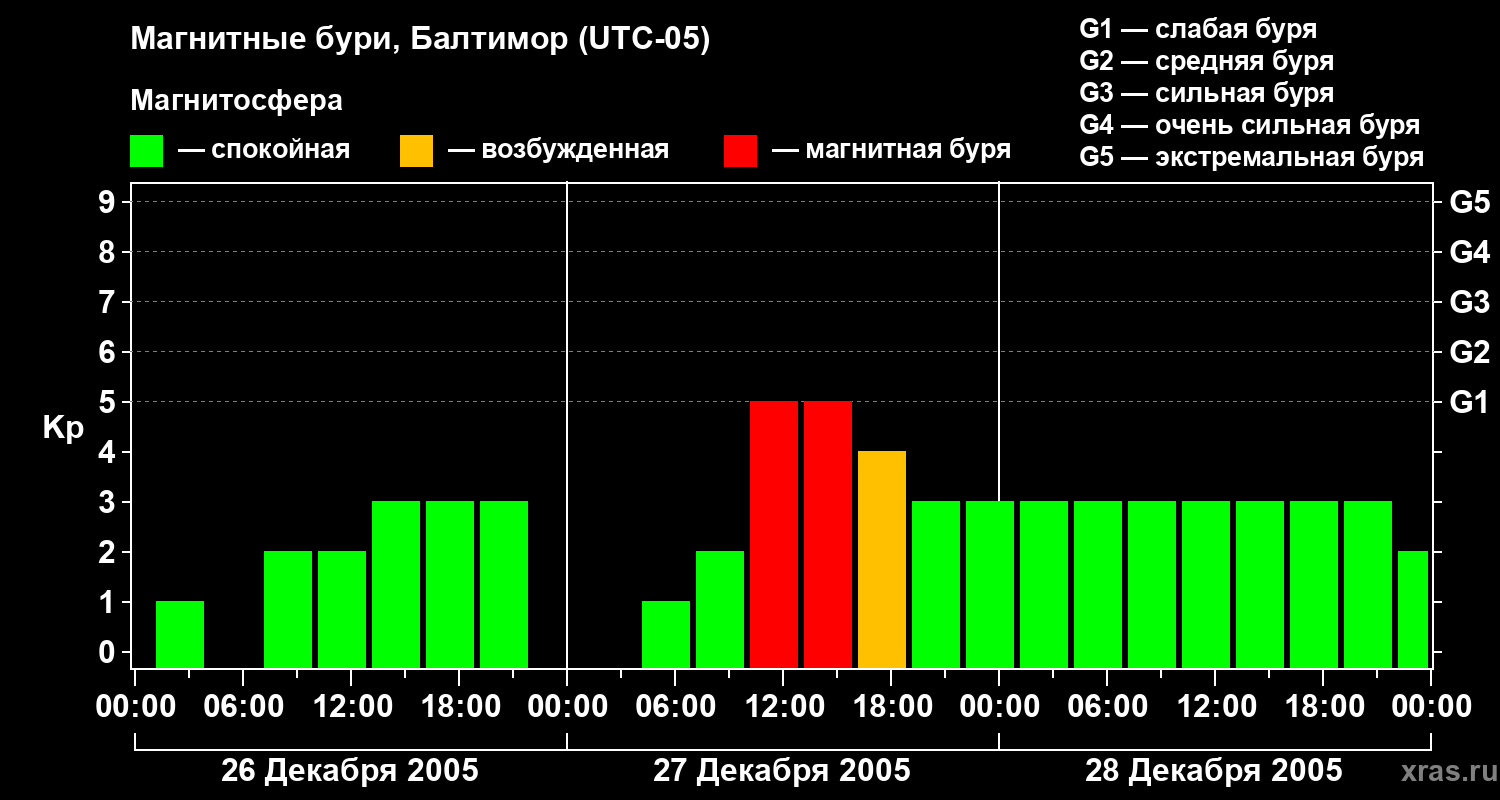The width and height of the screenshot is (1500, 800).
Task: Click the green 'спокойная' legend swatch
Action: 146,151
